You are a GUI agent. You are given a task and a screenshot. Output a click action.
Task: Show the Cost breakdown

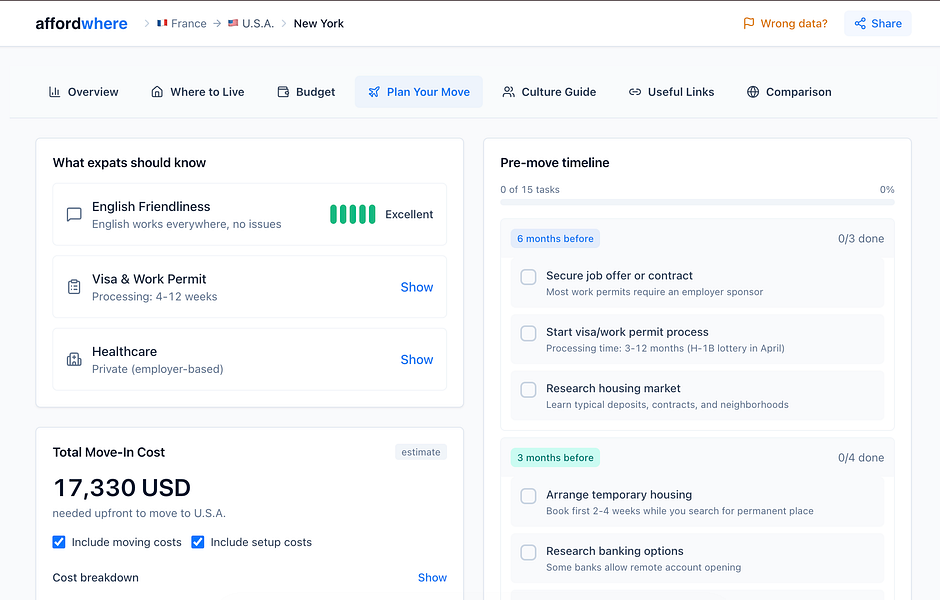tap(432, 577)
